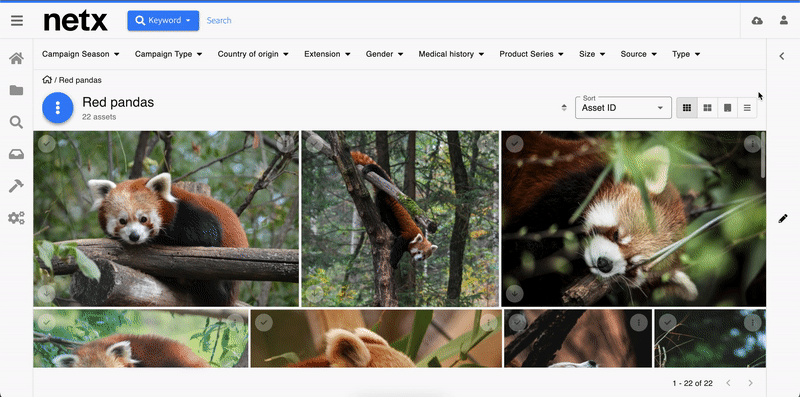
Task: Expand the Country of origin filter
Action: point(253,54)
